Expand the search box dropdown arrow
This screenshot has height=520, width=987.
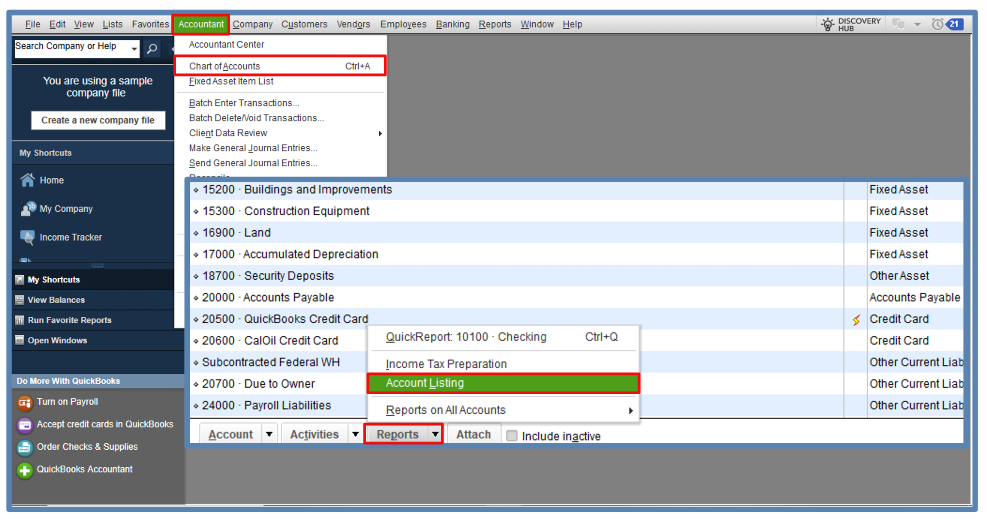coord(134,48)
